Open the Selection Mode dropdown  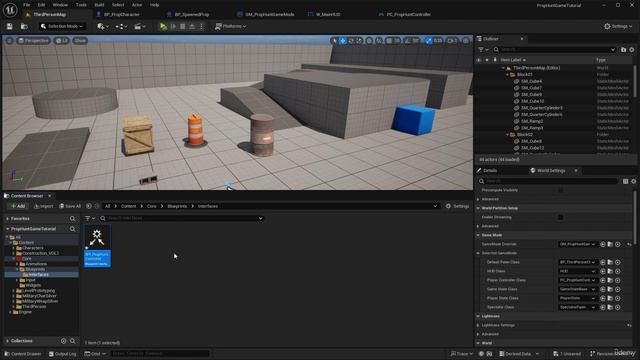(62, 26)
